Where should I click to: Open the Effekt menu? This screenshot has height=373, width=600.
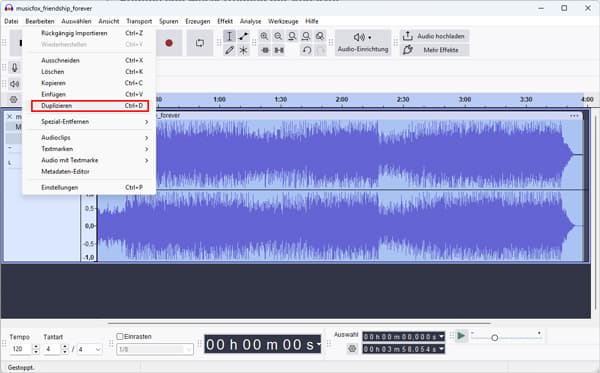(225, 21)
